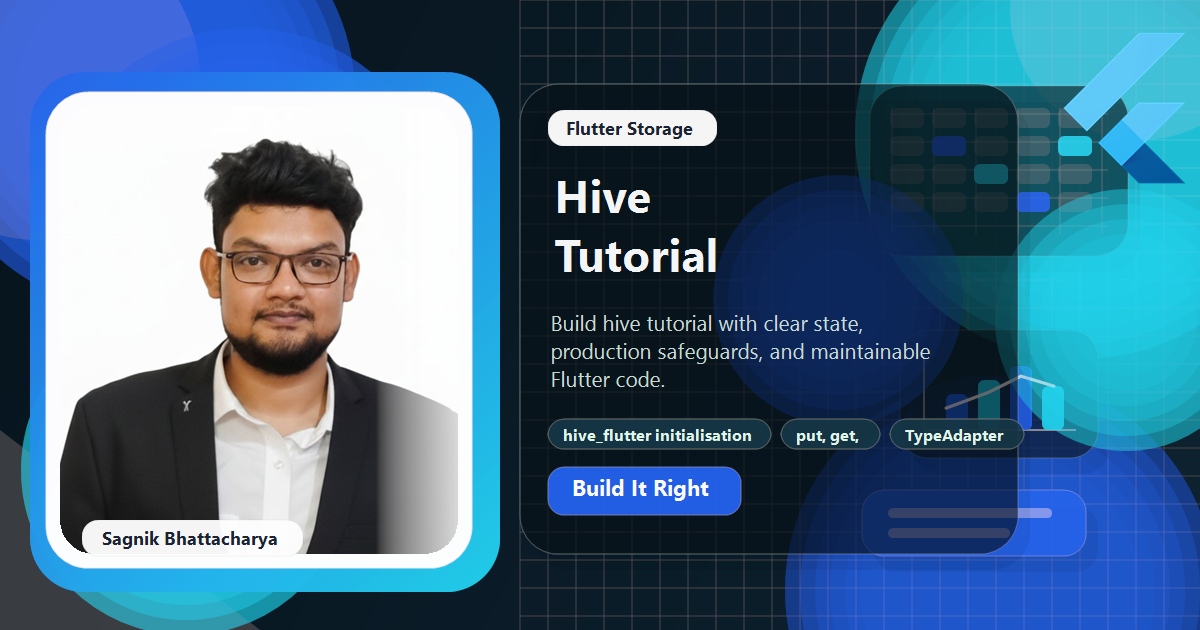Click the Hive Tutorial headline
Image resolution: width=1200 pixels, height=630 pixels.
636,228
